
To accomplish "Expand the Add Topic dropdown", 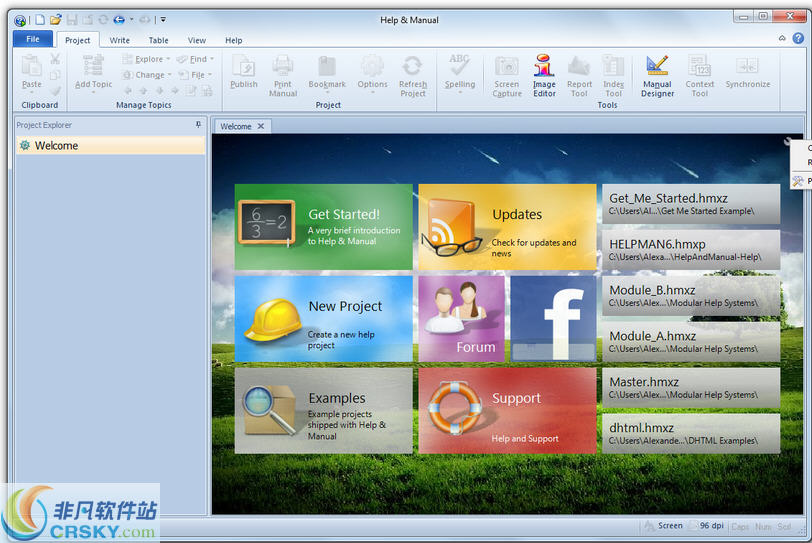I will (93, 93).
